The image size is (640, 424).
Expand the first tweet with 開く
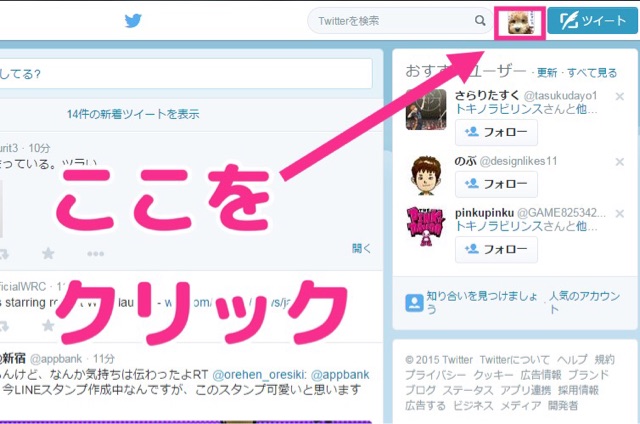pos(361,249)
